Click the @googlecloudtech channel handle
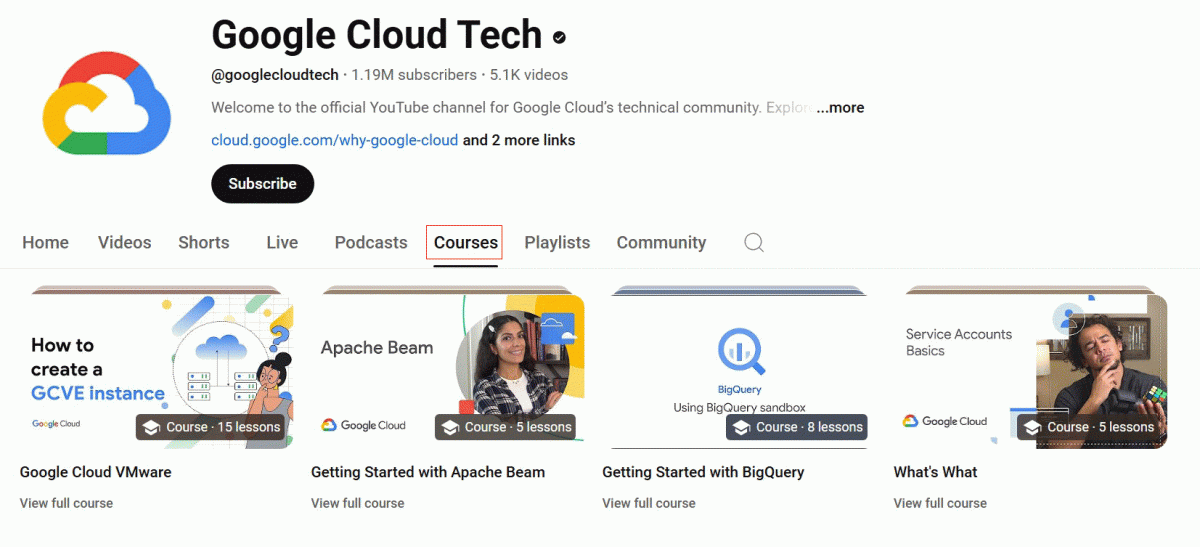The image size is (1200, 547). pyautogui.click(x=275, y=75)
